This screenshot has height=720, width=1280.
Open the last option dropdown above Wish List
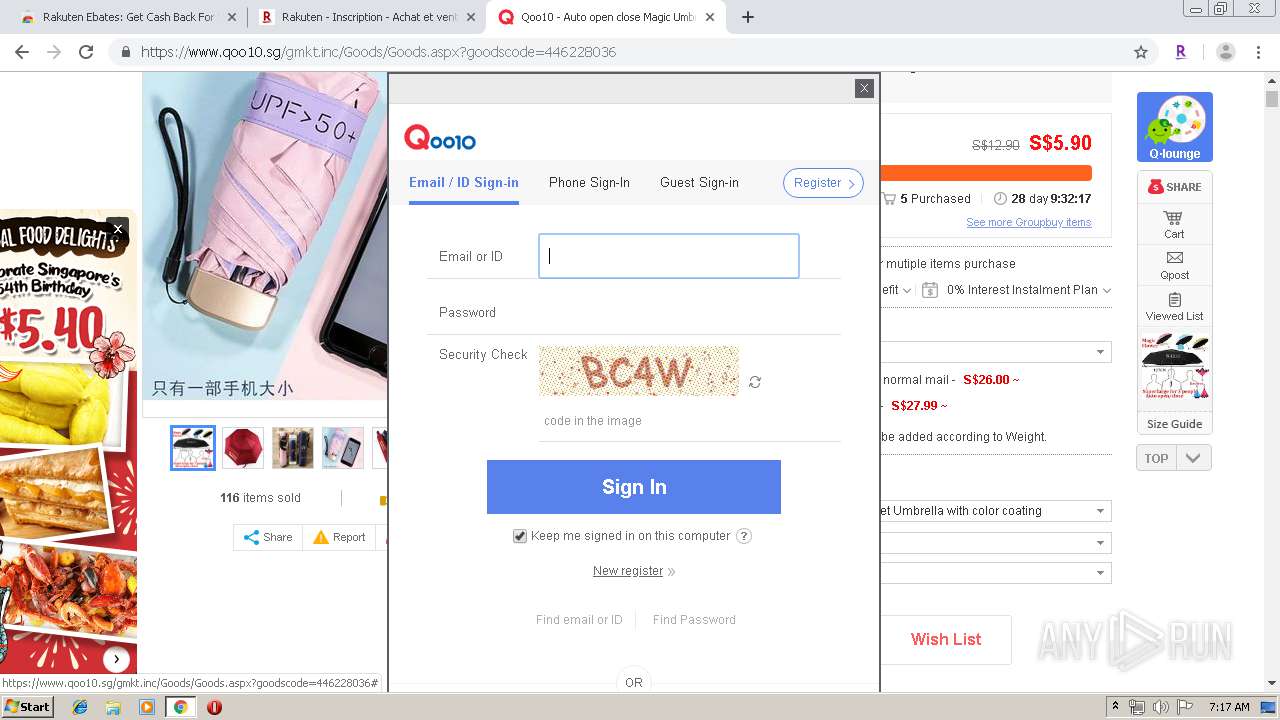[996, 573]
